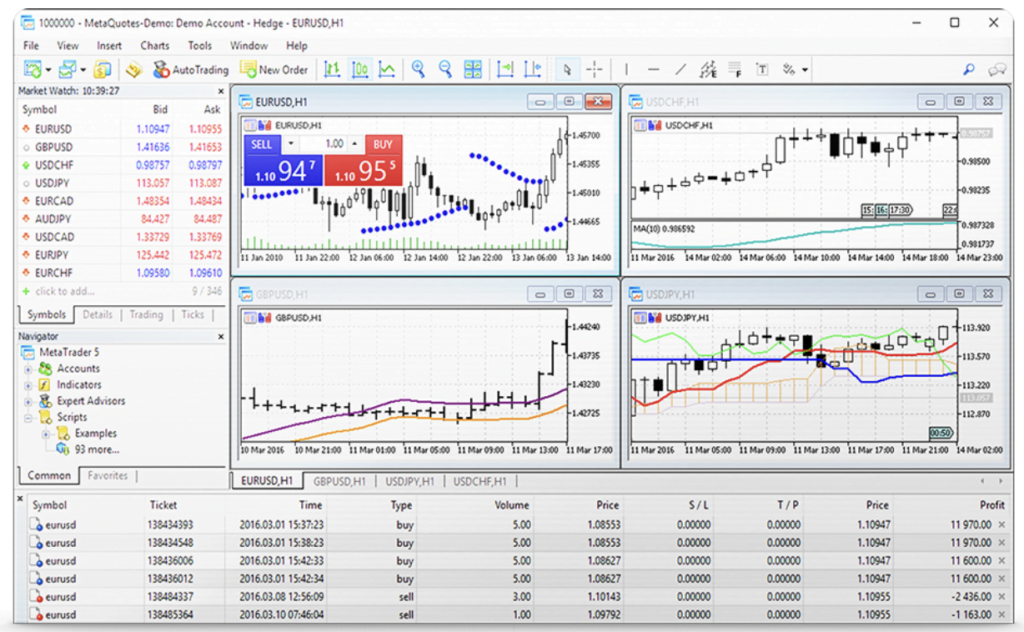Screen dimensions: 1024x632
Task: Tile chart windows using the toolbar icon
Action: [x=473, y=69]
